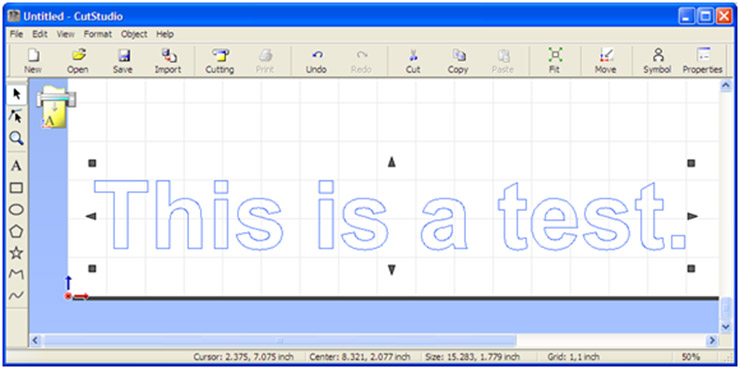Open the Format menu

(x=98, y=34)
